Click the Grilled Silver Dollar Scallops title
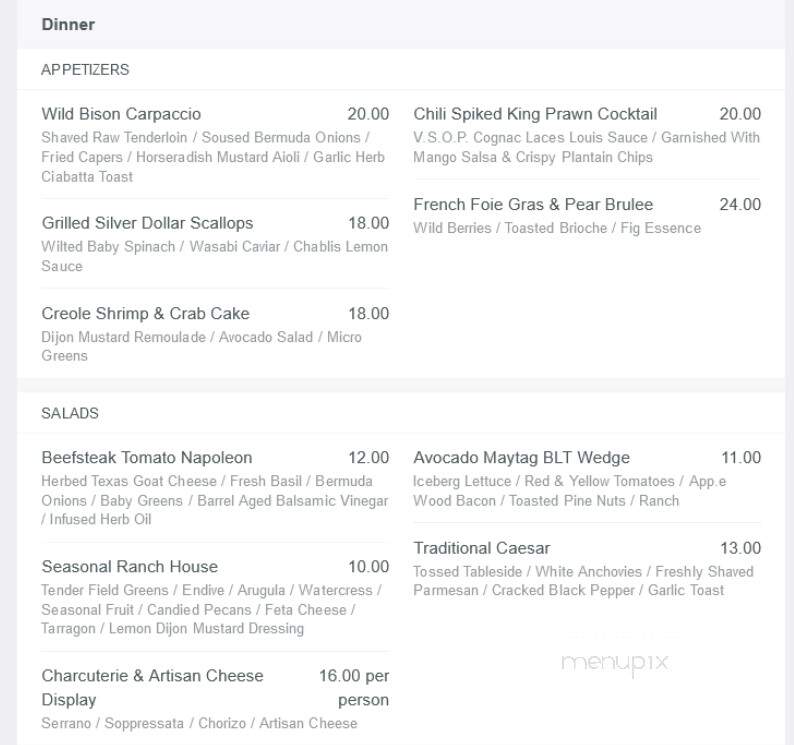Screen dimensions: 794x745 [147, 223]
